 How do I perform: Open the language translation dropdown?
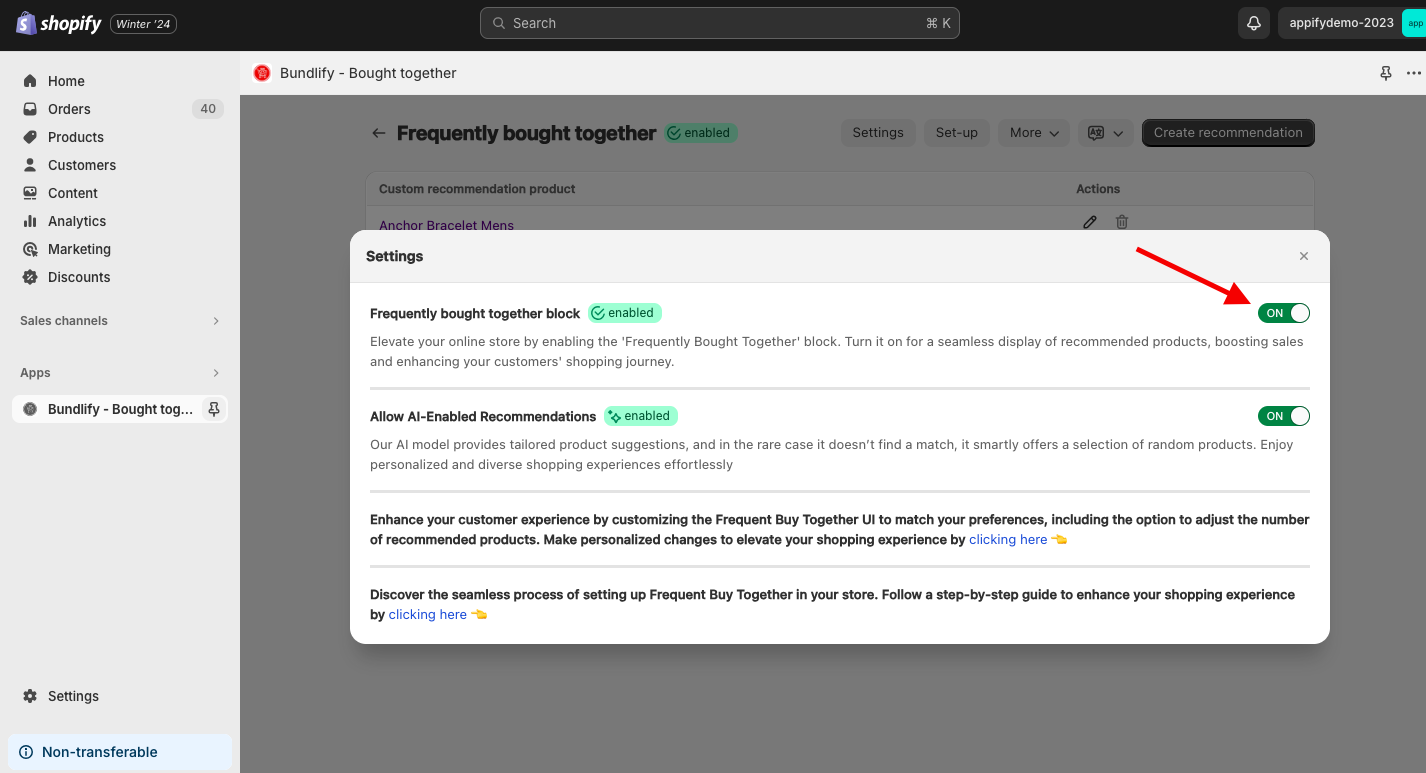pos(1106,133)
